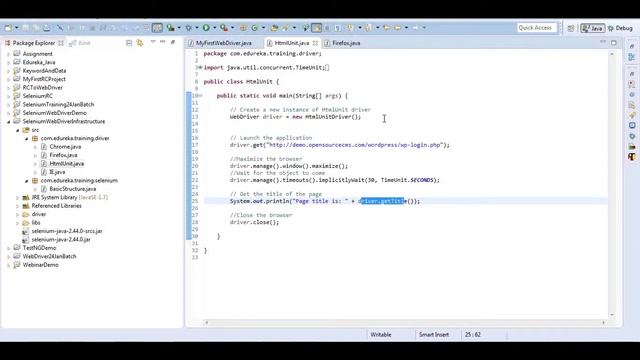Close the HtmlUnit.java tab
This screenshot has width=640, height=360.
pyautogui.click(x=316, y=43)
